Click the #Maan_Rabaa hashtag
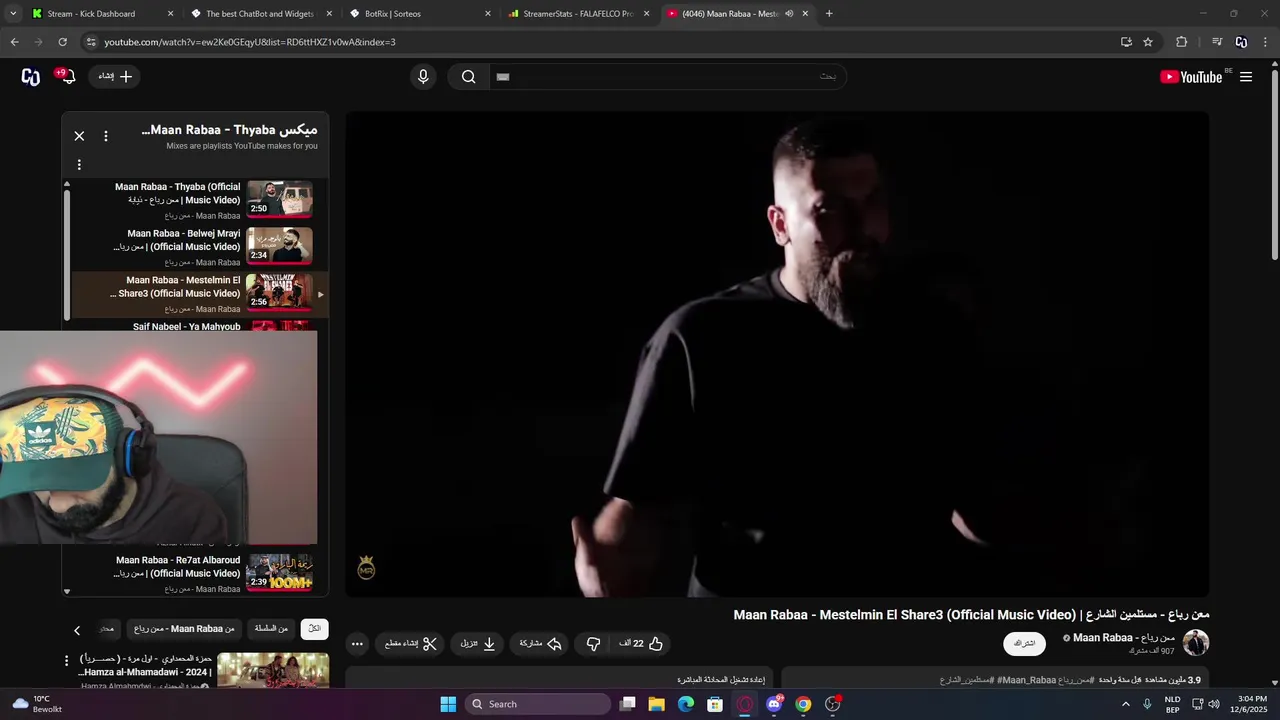 click(1028, 680)
